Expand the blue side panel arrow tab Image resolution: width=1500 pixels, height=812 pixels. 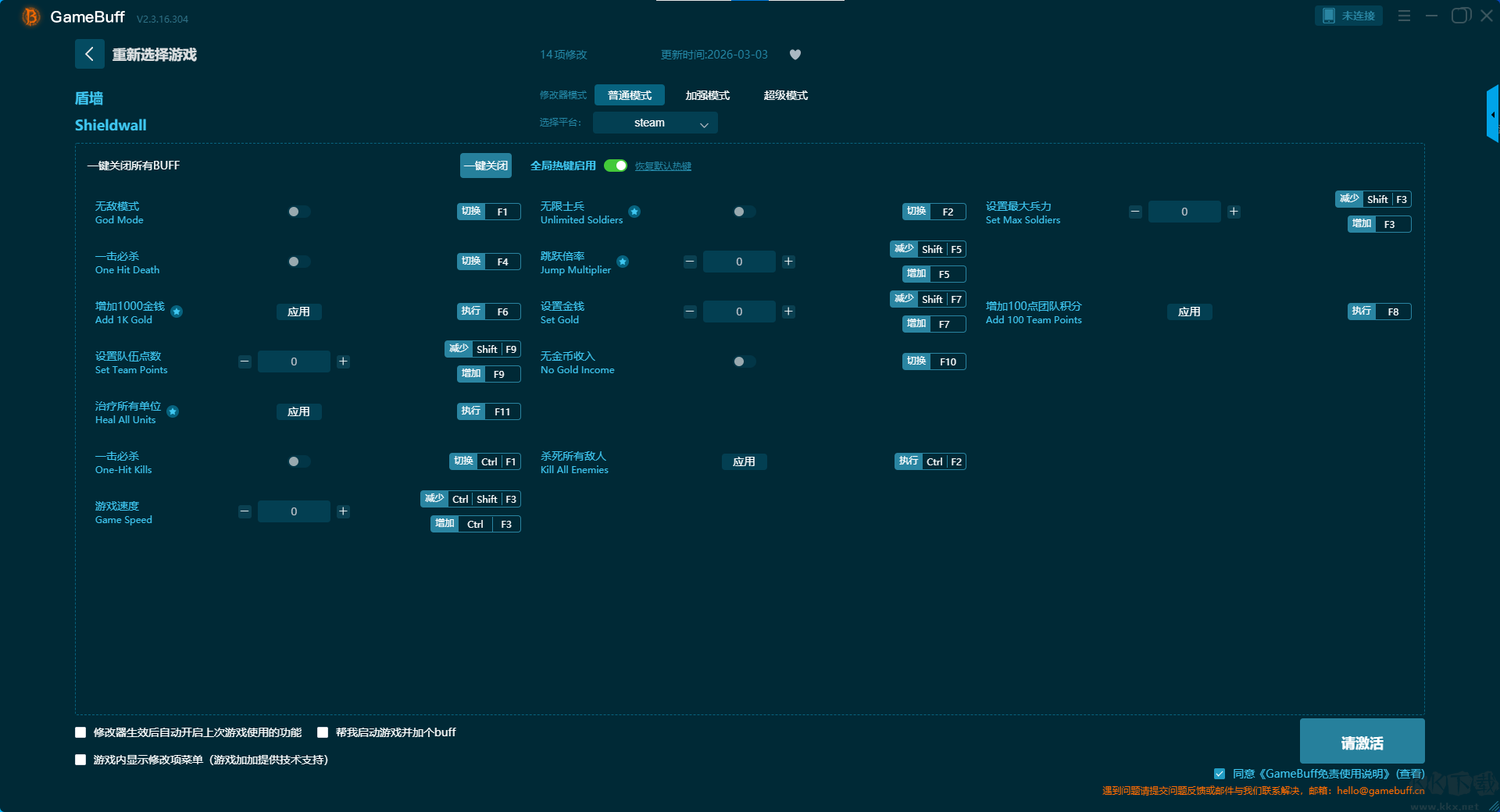point(1492,114)
